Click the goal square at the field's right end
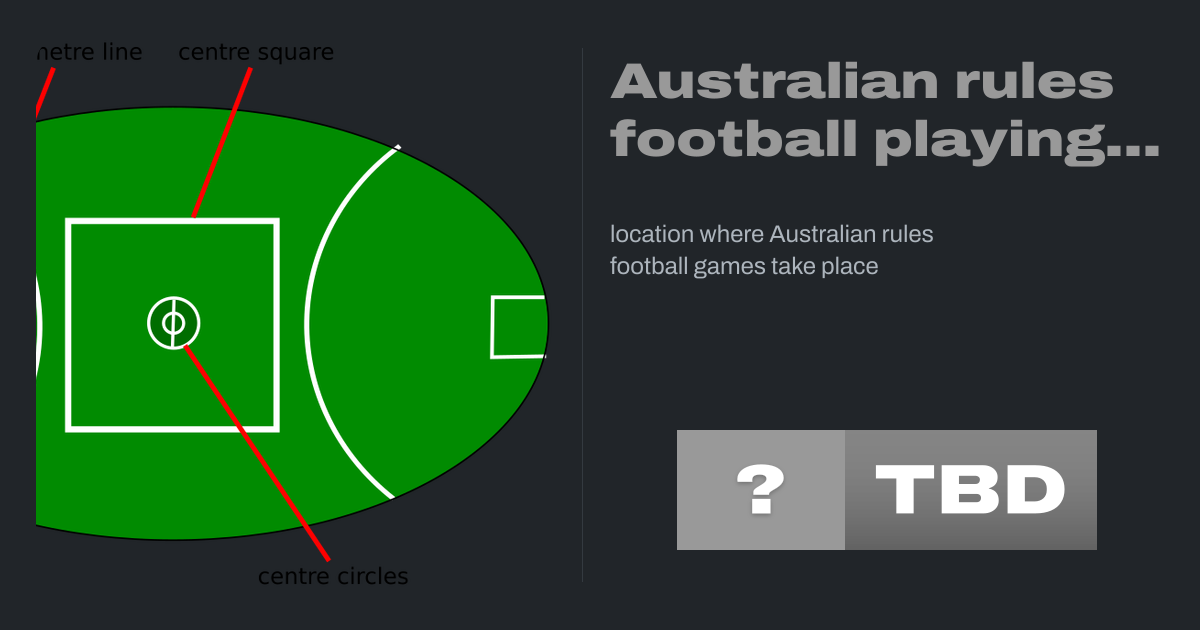The width and height of the screenshot is (1200, 630). (518, 327)
